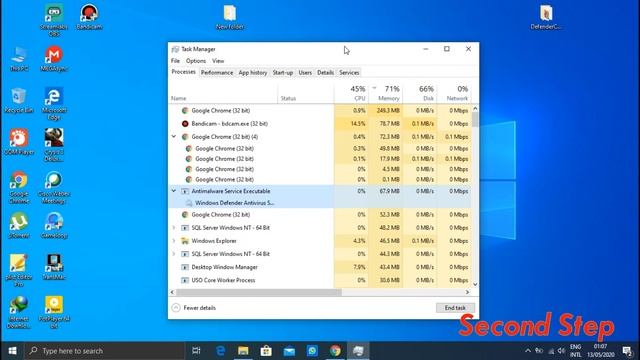
Task: Switch to the Start-up tab
Action: (283, 73)
